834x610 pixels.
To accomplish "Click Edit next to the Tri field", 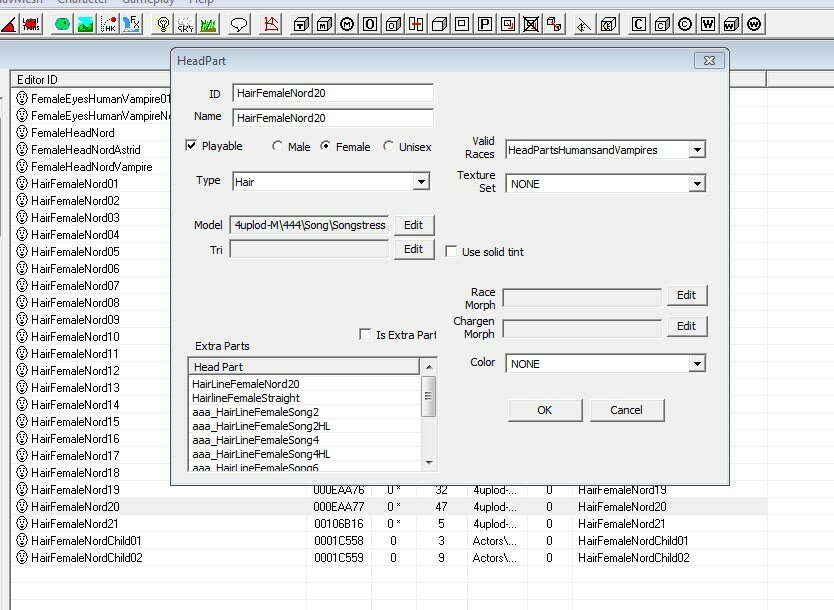I will 414,249.
